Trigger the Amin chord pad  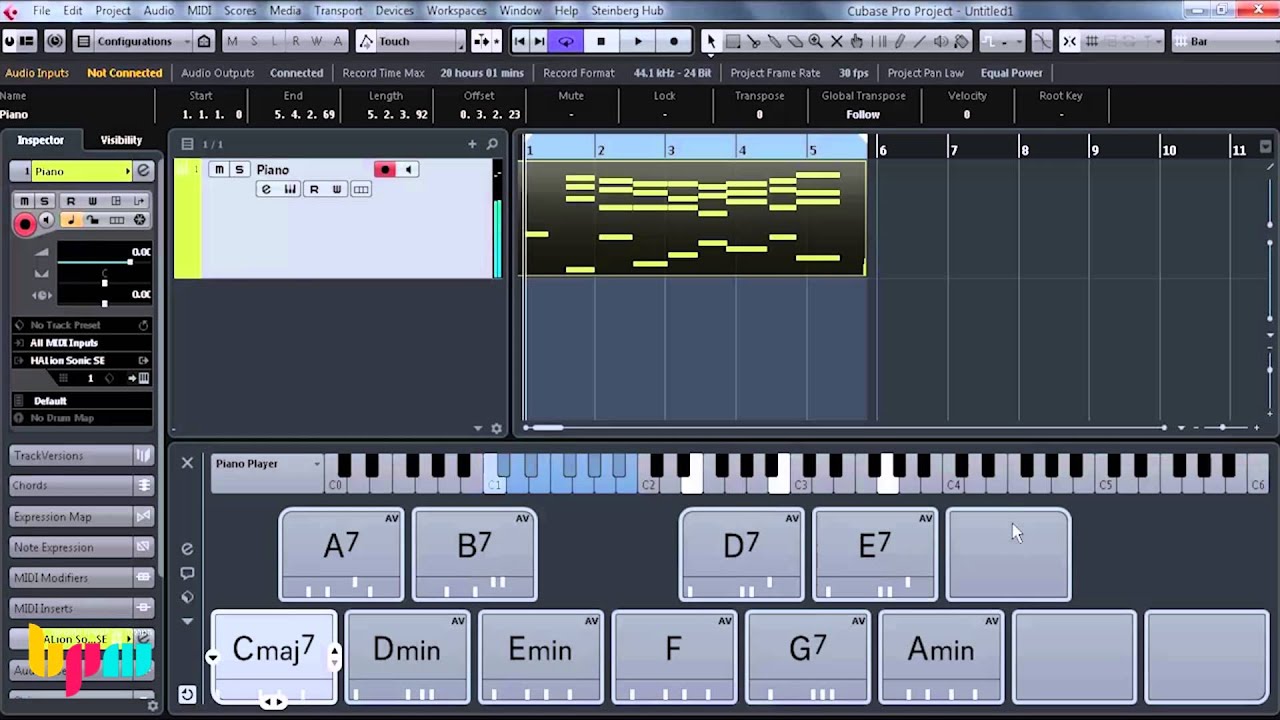(x=941, y=658)
